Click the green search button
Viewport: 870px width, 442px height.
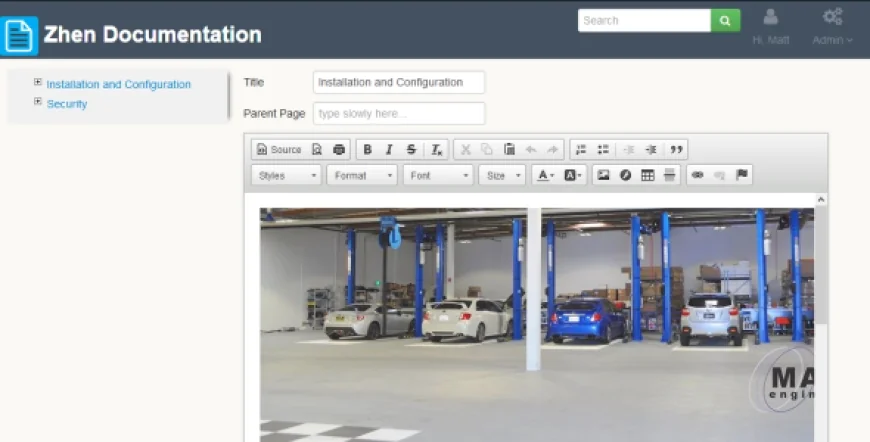tap(725, 21)
